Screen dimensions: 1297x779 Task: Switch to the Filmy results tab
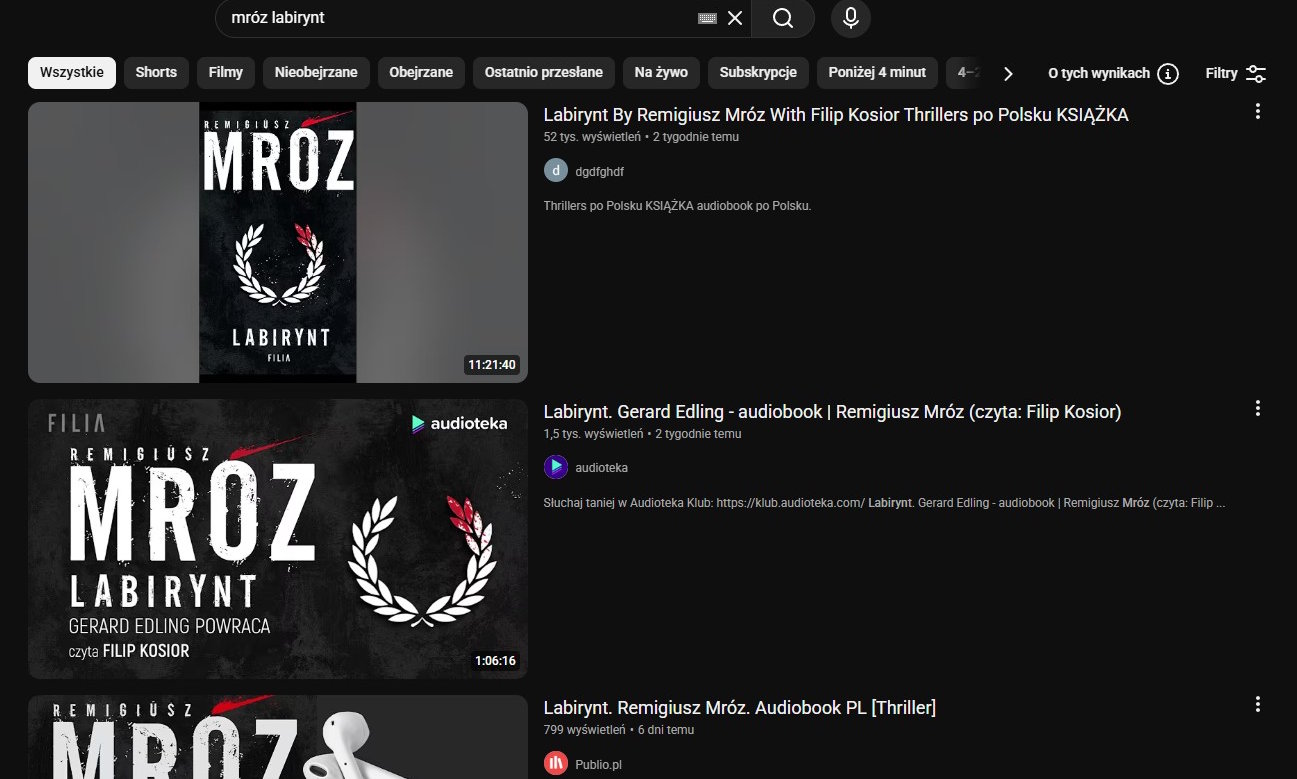(x=225, y=72)
